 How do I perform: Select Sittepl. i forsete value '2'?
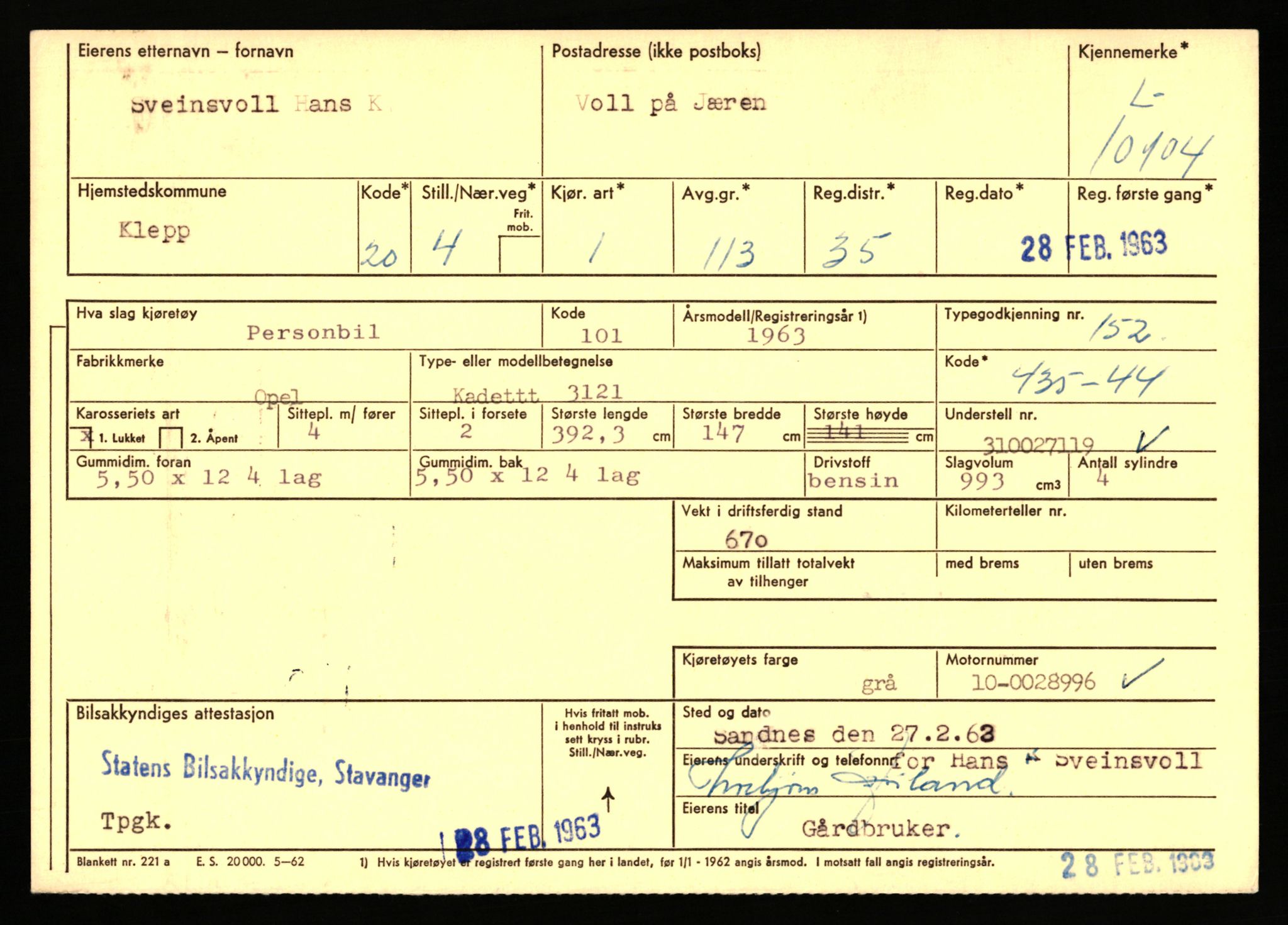pyautogui.click(x=466, y=431)
